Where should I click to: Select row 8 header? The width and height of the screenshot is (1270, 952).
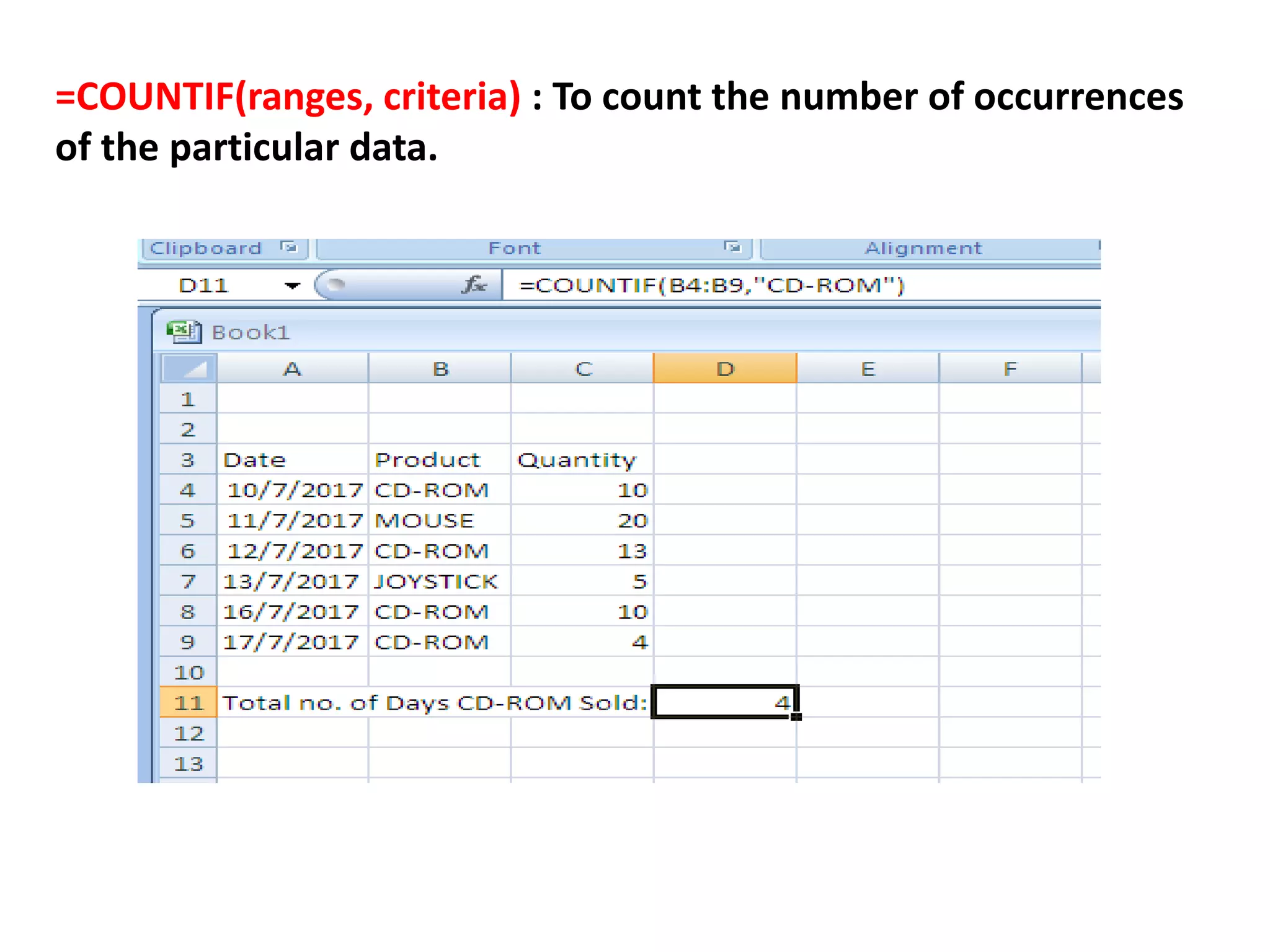coord(189,611)
